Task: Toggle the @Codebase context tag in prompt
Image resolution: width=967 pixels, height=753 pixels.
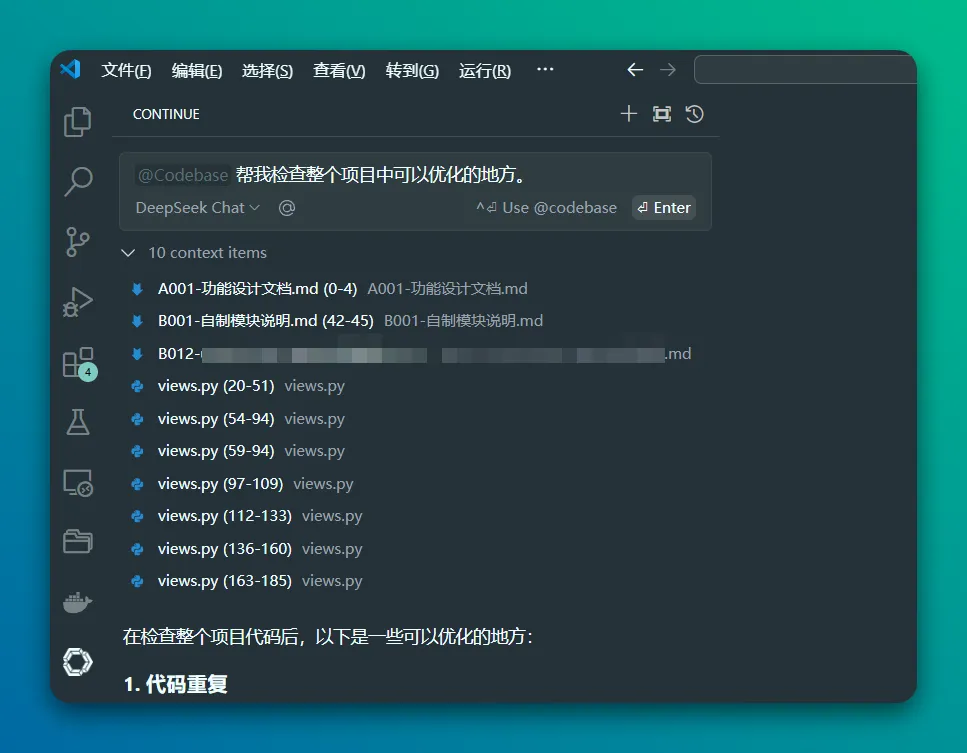Action: tap(183, 174)
